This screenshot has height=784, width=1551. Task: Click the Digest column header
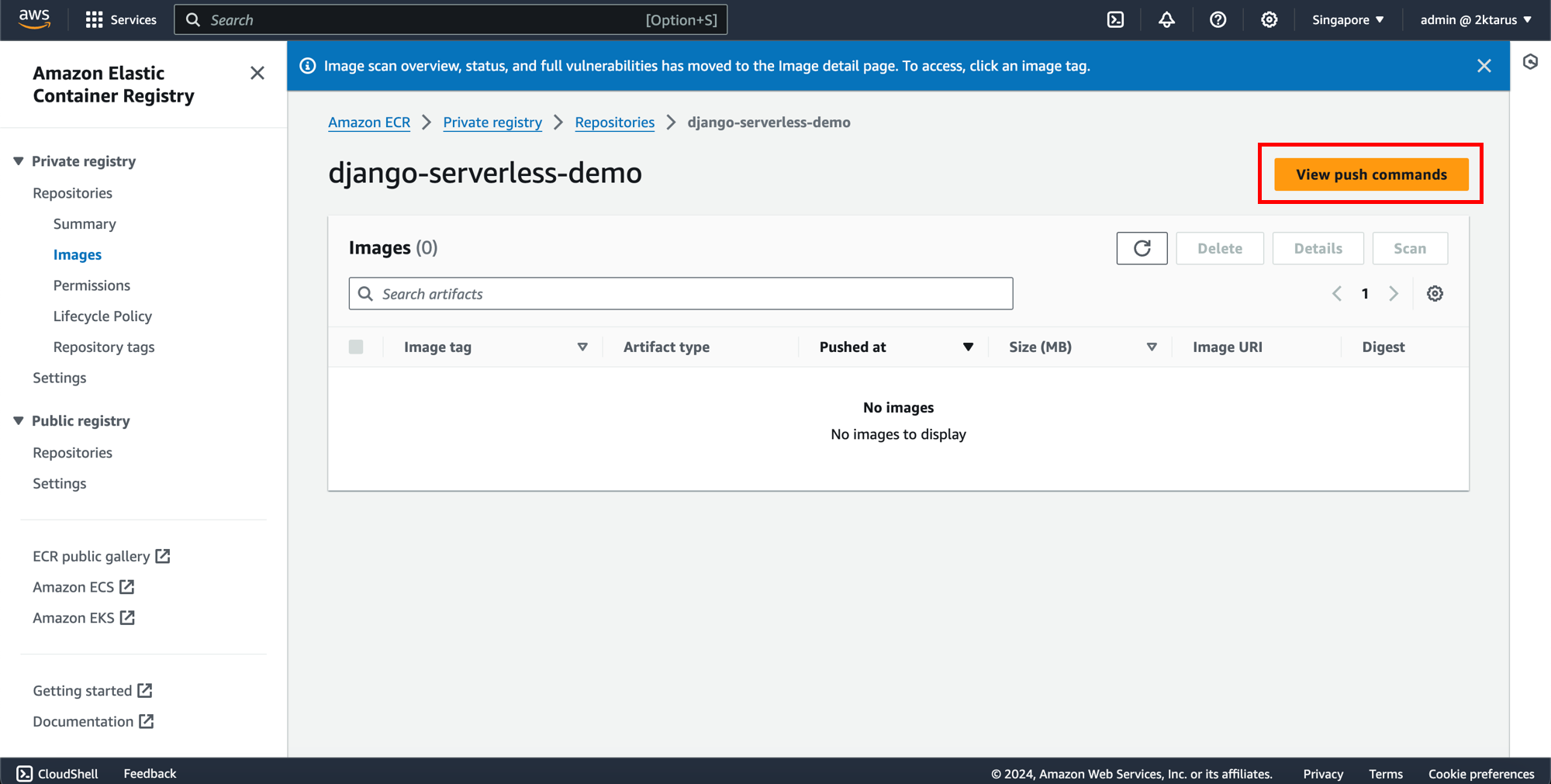[x=1383, y=347]
